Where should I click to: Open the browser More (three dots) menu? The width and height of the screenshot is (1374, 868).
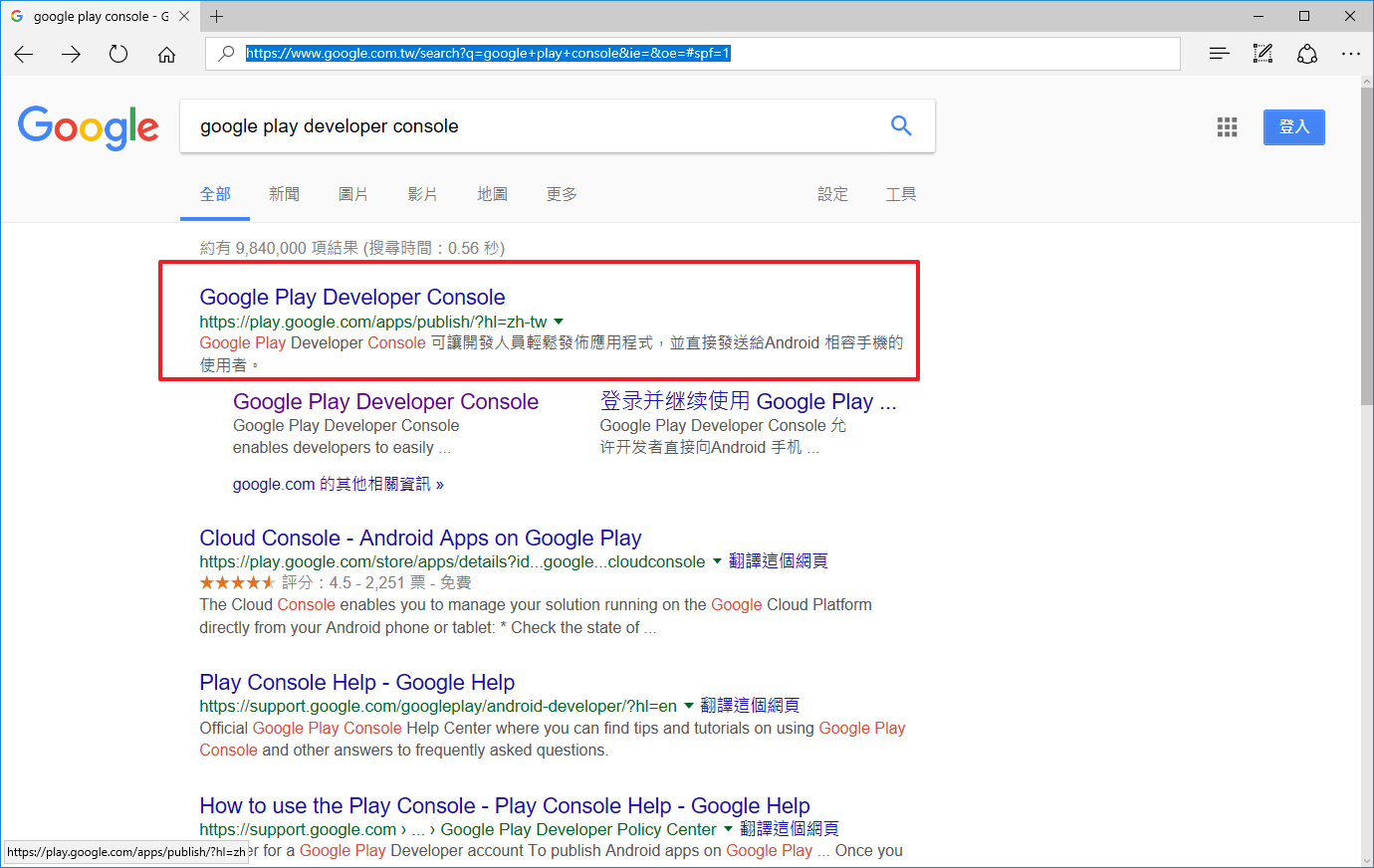[1350, 54]
